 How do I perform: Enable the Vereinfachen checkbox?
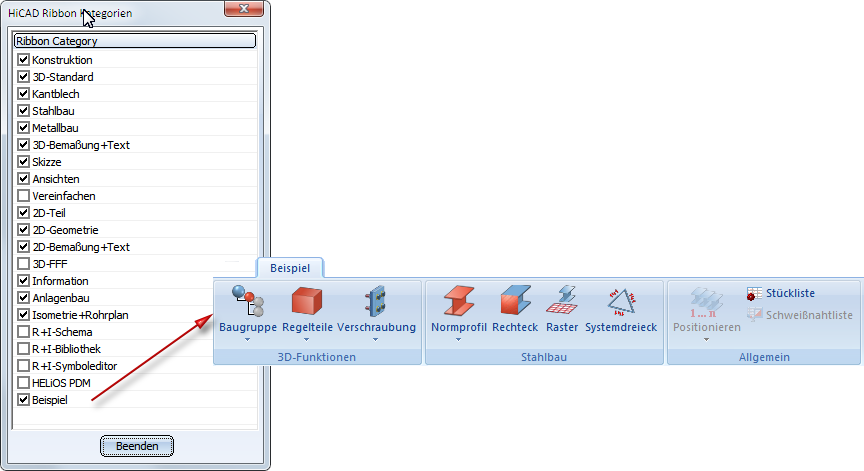23,196
